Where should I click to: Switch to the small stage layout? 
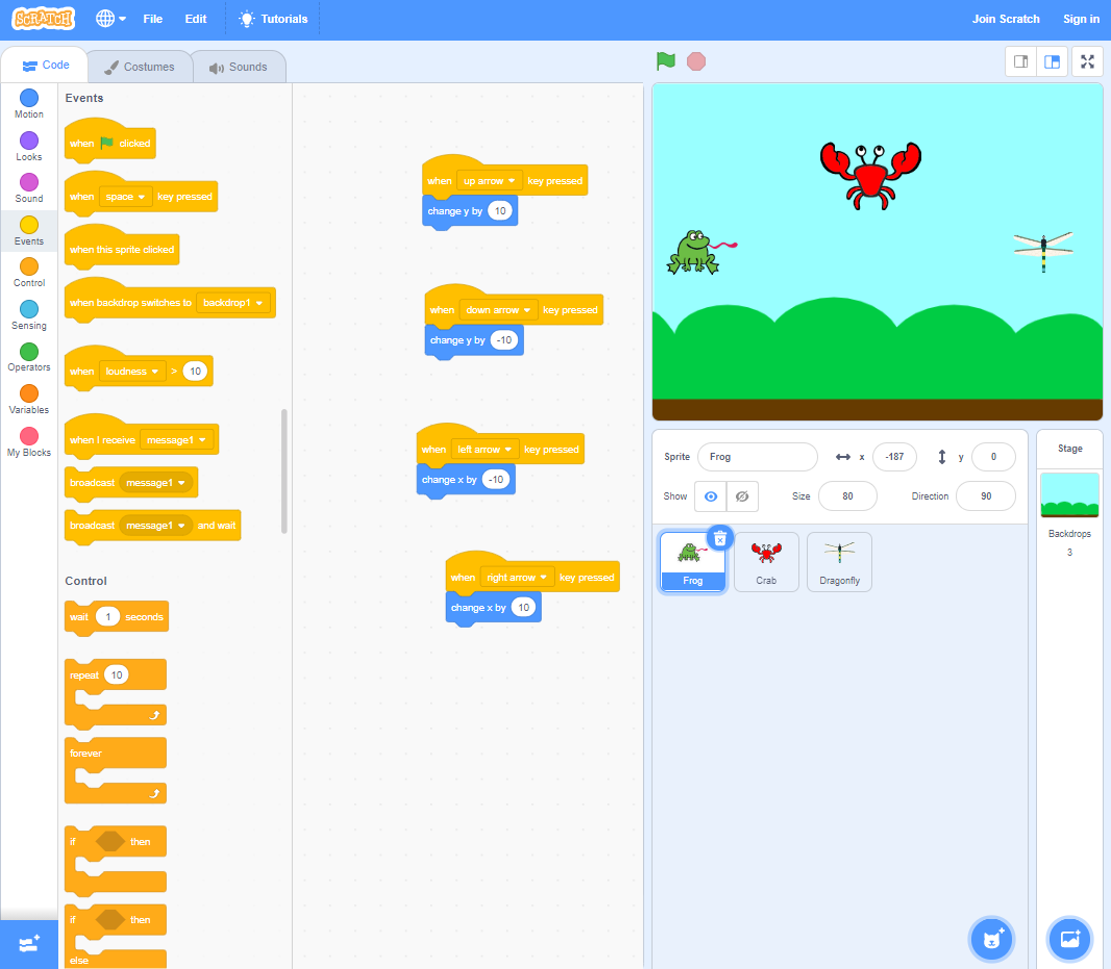[1021, 61]
